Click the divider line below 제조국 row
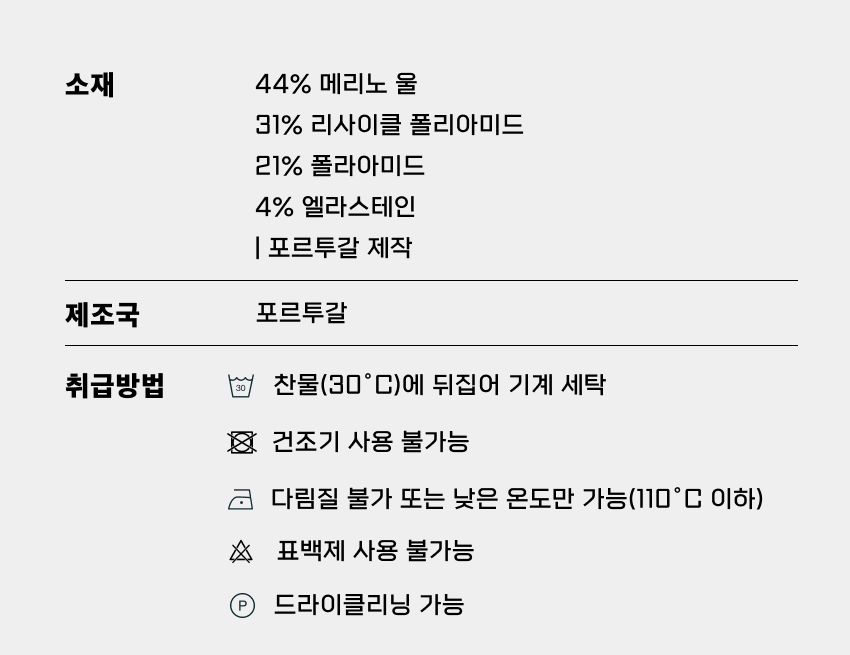850x655 pixels. tap(431, 345)
